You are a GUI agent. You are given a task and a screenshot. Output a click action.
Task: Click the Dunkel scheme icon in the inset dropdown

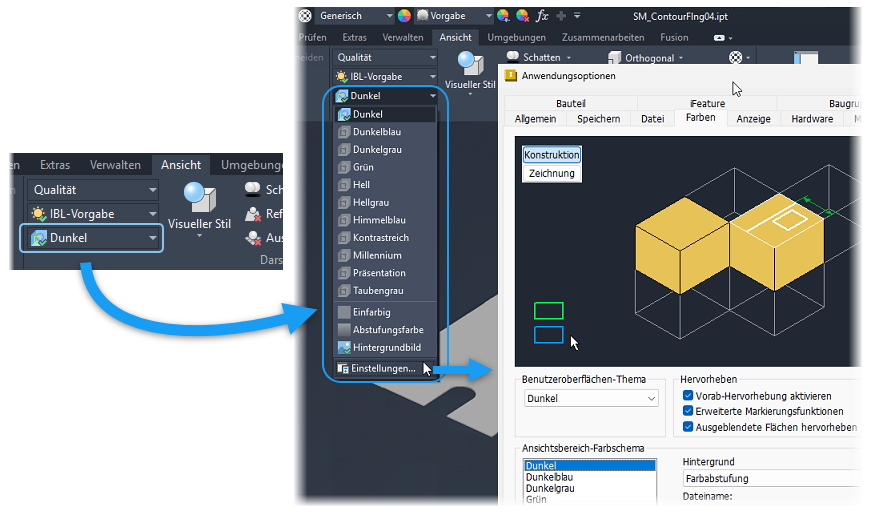(x=39, y=238)
